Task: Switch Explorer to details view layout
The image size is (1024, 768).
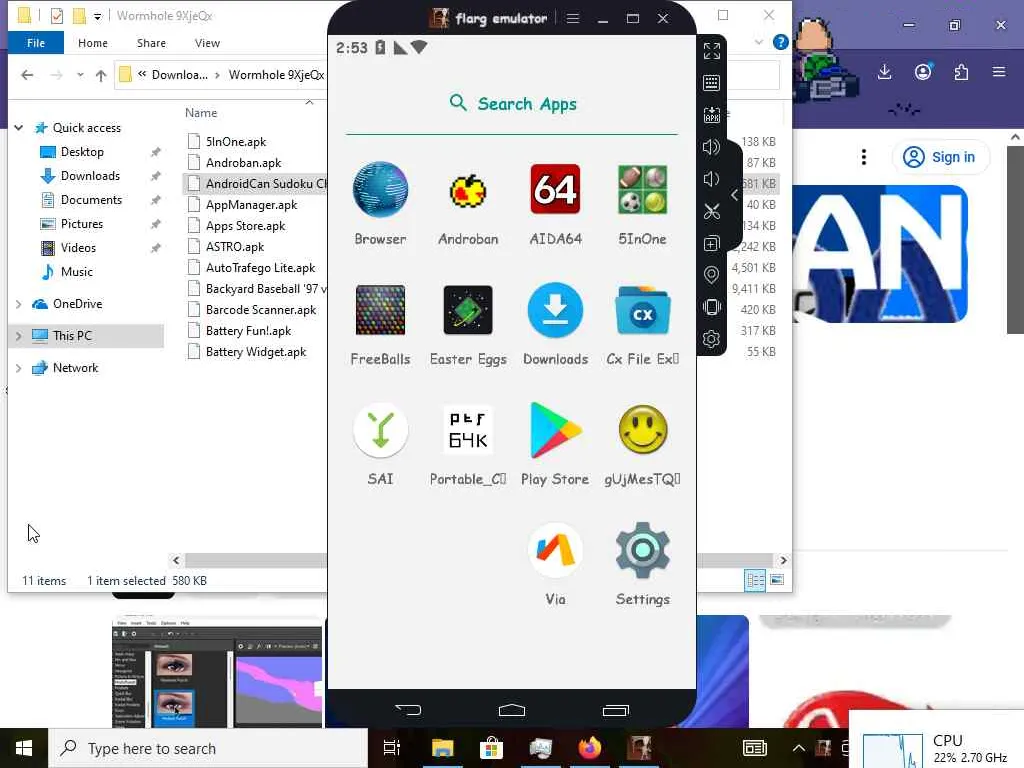Action: tap(755, 580)
